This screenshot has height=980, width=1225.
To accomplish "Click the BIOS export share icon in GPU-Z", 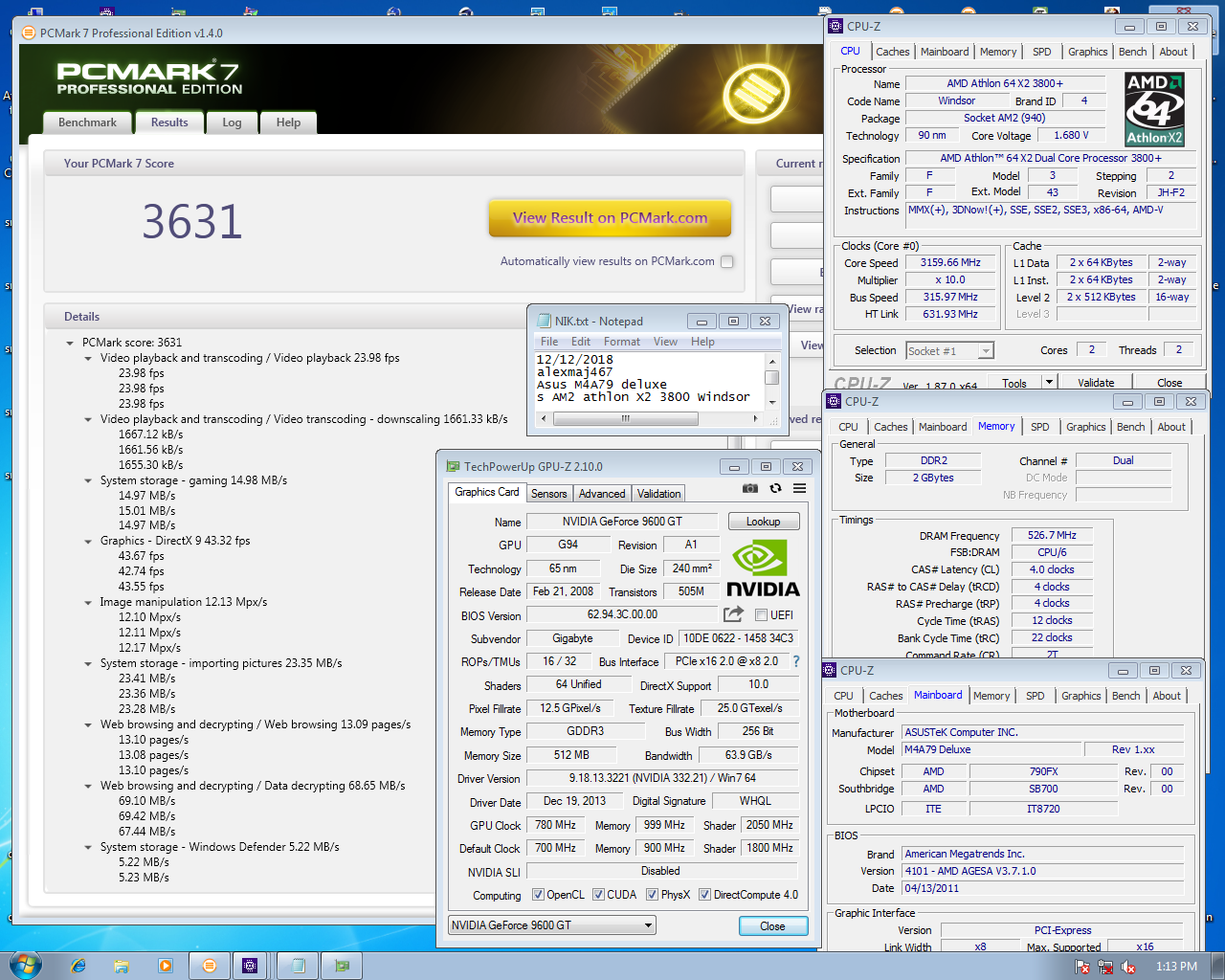I will pyautogui.click(x=734, y=614).
